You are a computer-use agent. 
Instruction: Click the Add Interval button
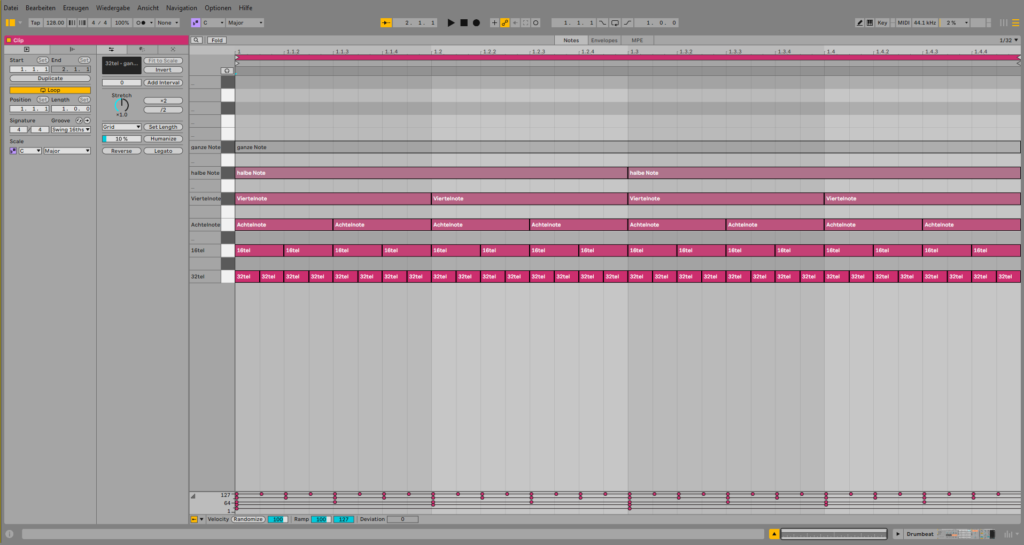tap(163, 83)
